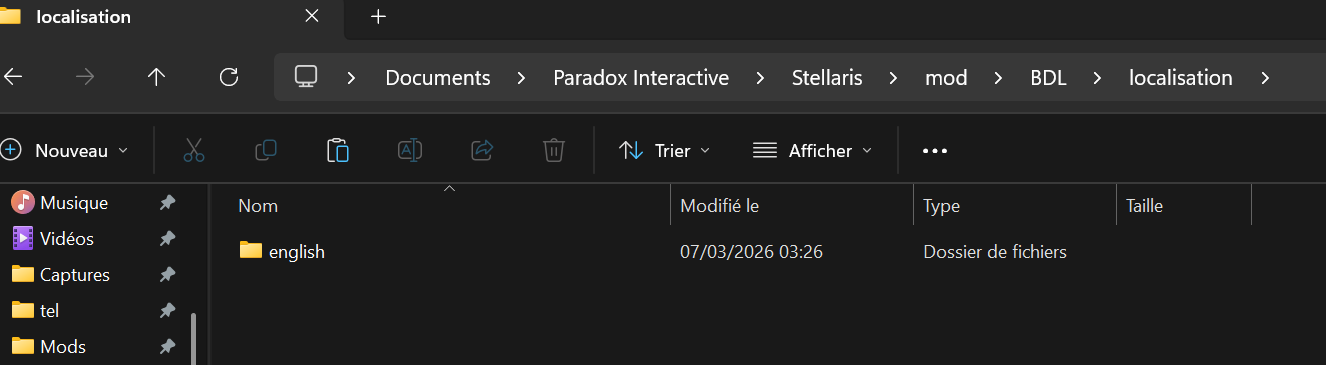Click the Copy icon in toolbar
The image size is (1326, 365).
pyautogui.click(x=266, y=151)
